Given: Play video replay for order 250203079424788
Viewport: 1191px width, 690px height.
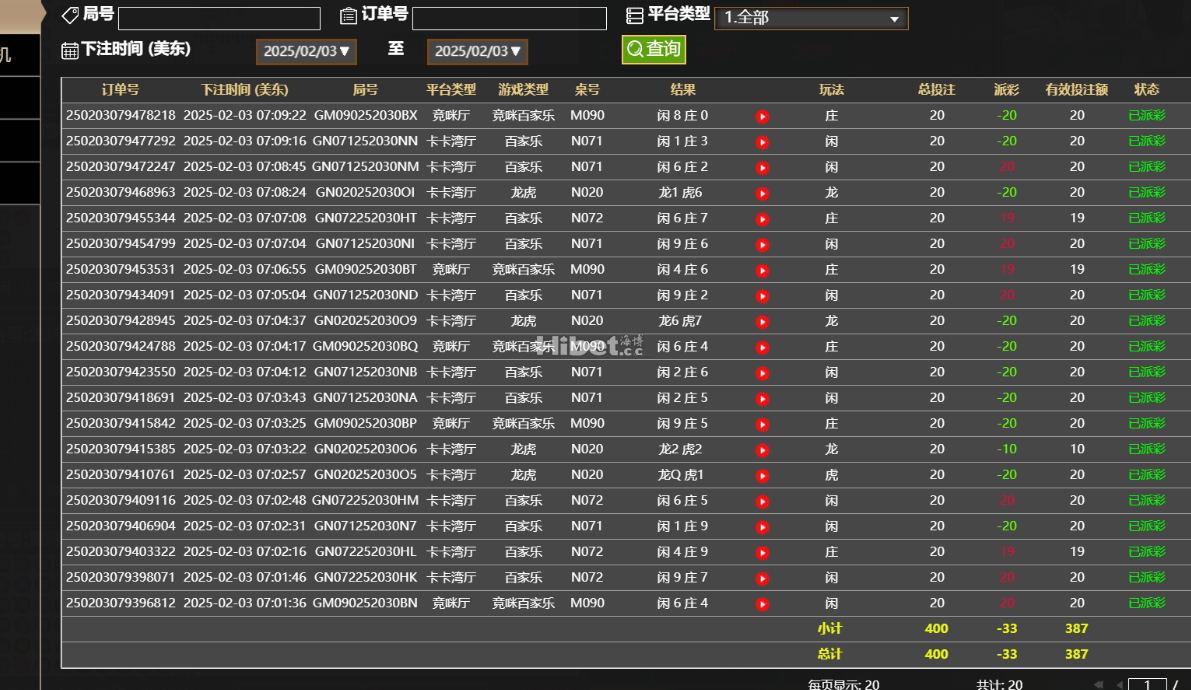Looking at the screenshot, I should [x=763, y=347].
